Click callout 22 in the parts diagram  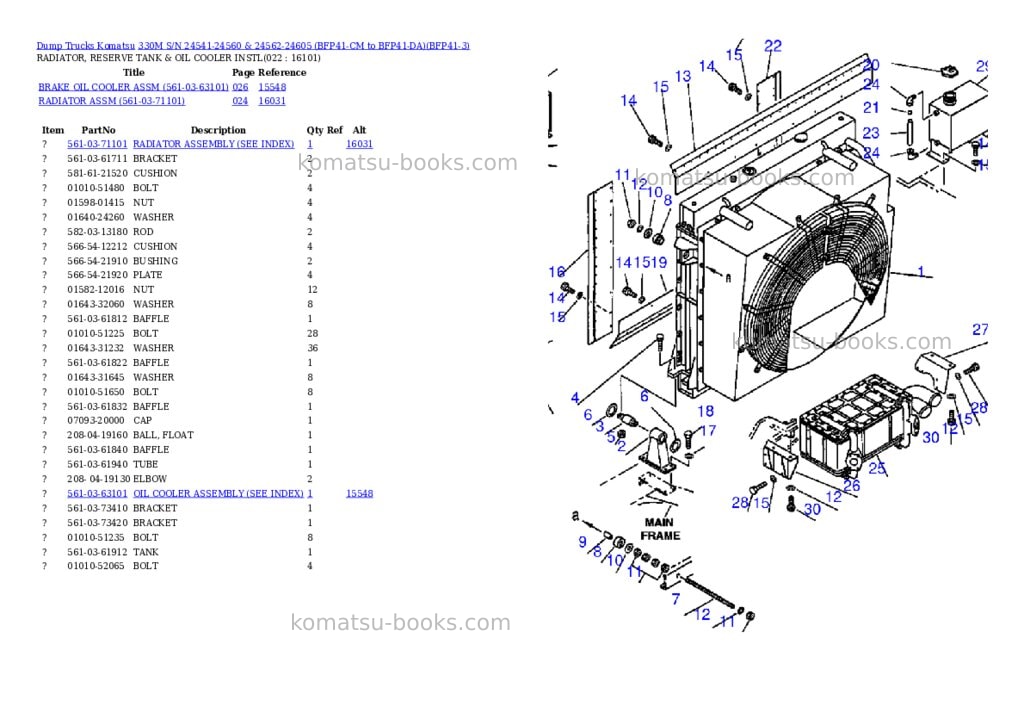coord(773,46)
